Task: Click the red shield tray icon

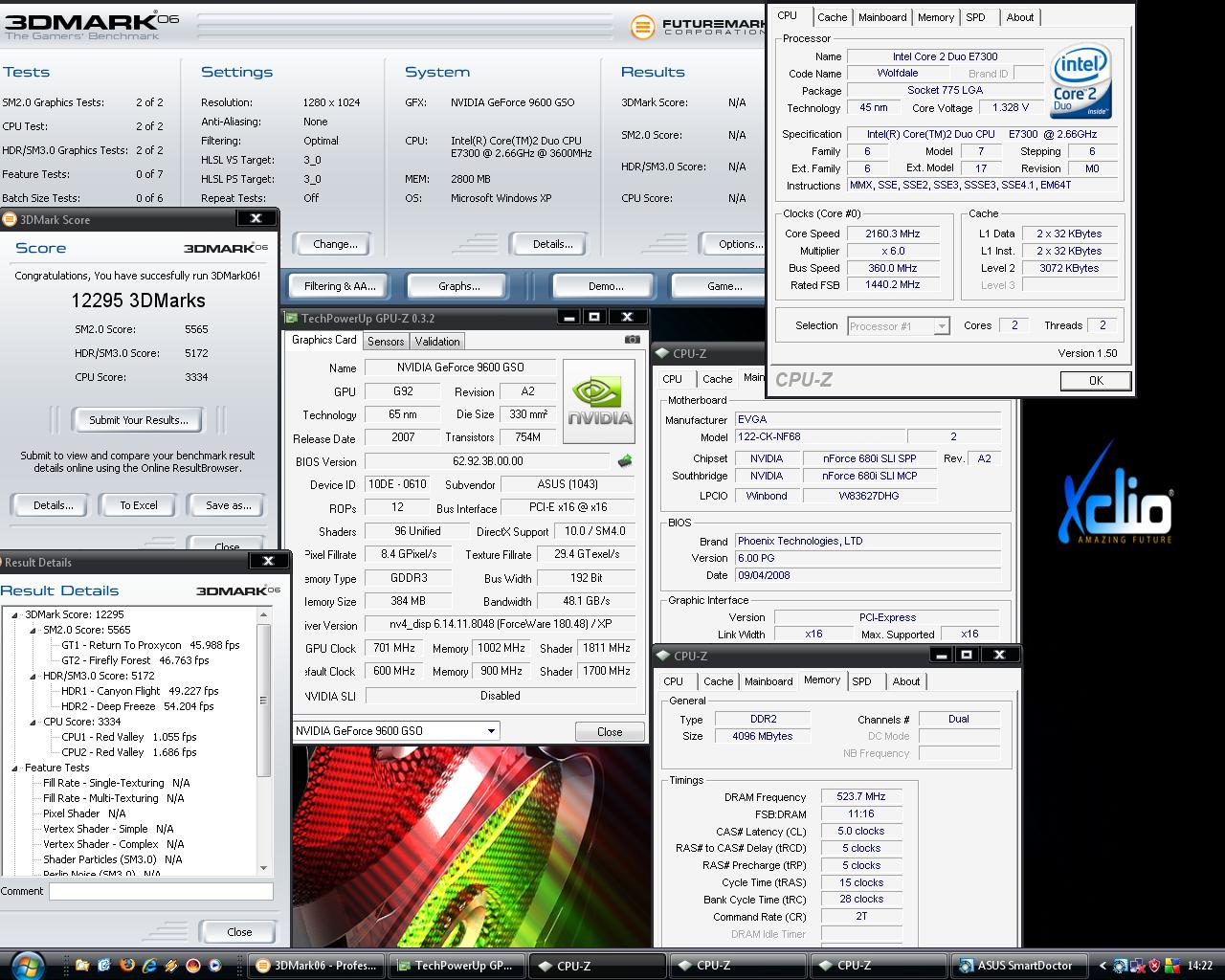Action: pyautogui.click(x=1154, y=966)
